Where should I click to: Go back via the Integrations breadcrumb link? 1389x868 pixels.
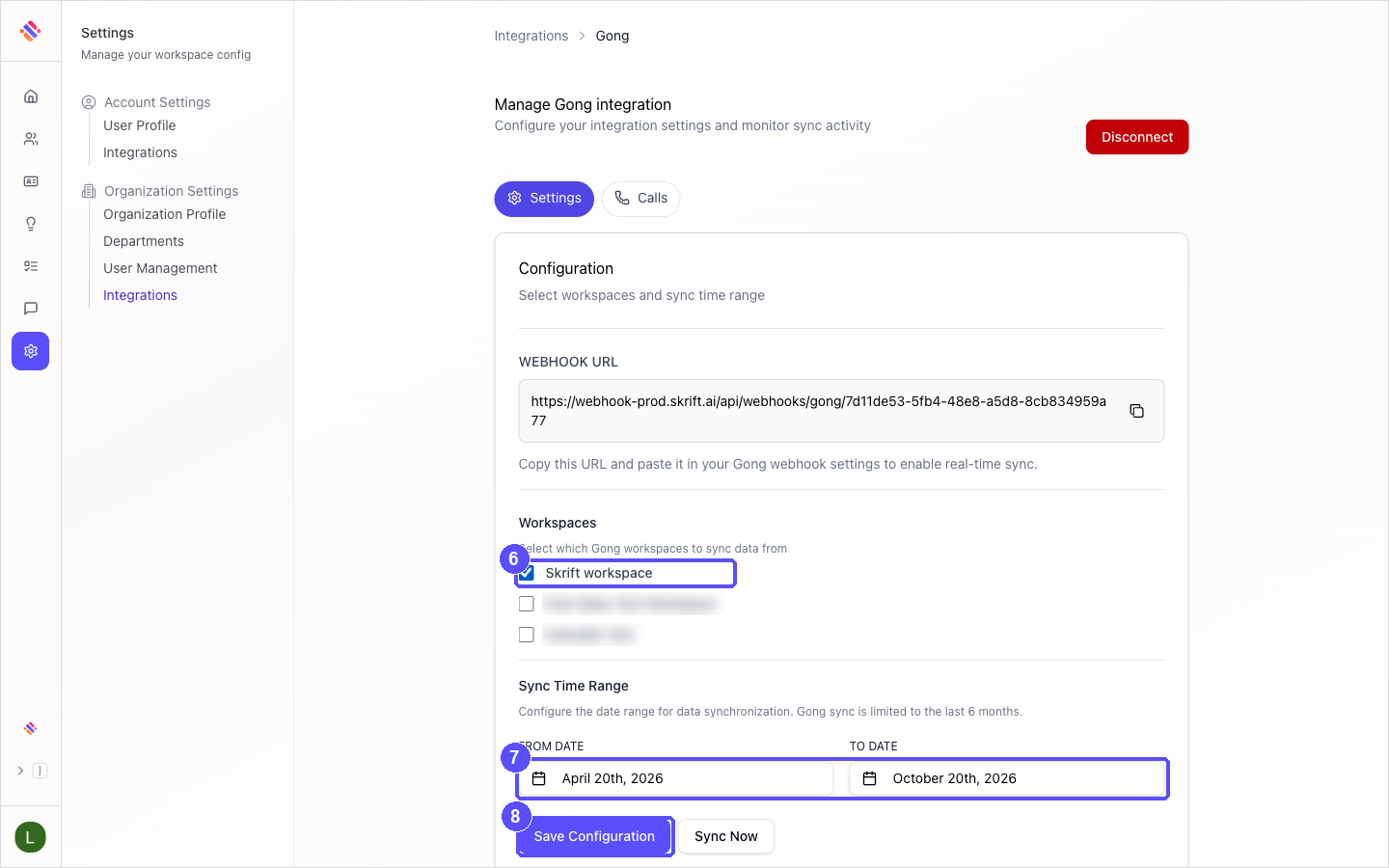click(531, 36)
